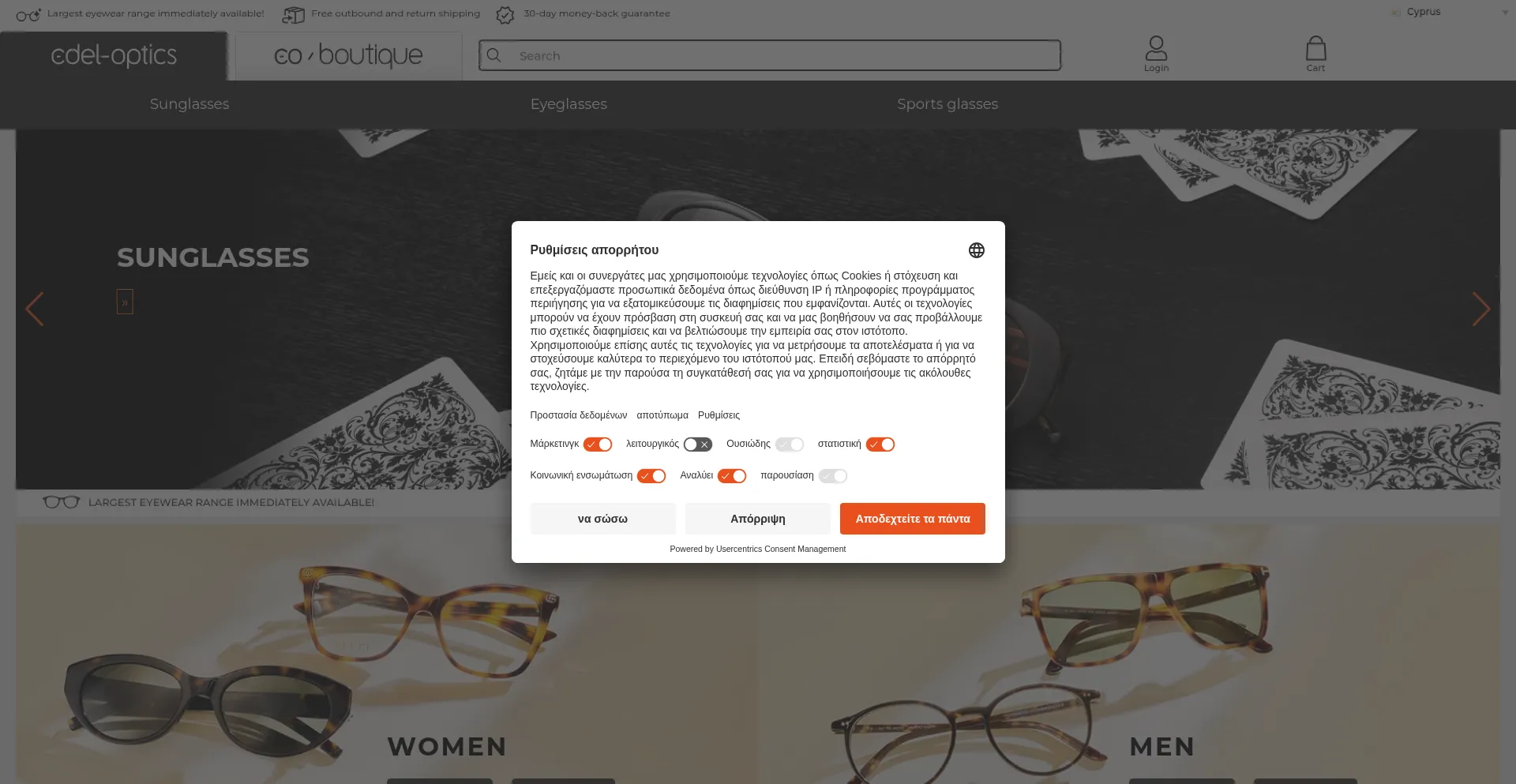This screenshot has height=784, width=1516.
Task: Toggle the στατιστική switch
Action: [880, 445]
